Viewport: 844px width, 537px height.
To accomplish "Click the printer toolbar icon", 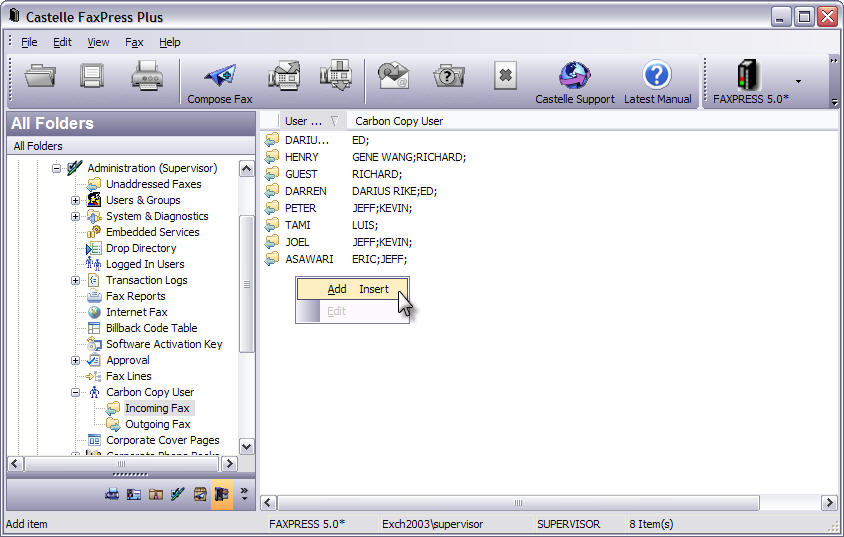I will (146, 75).
